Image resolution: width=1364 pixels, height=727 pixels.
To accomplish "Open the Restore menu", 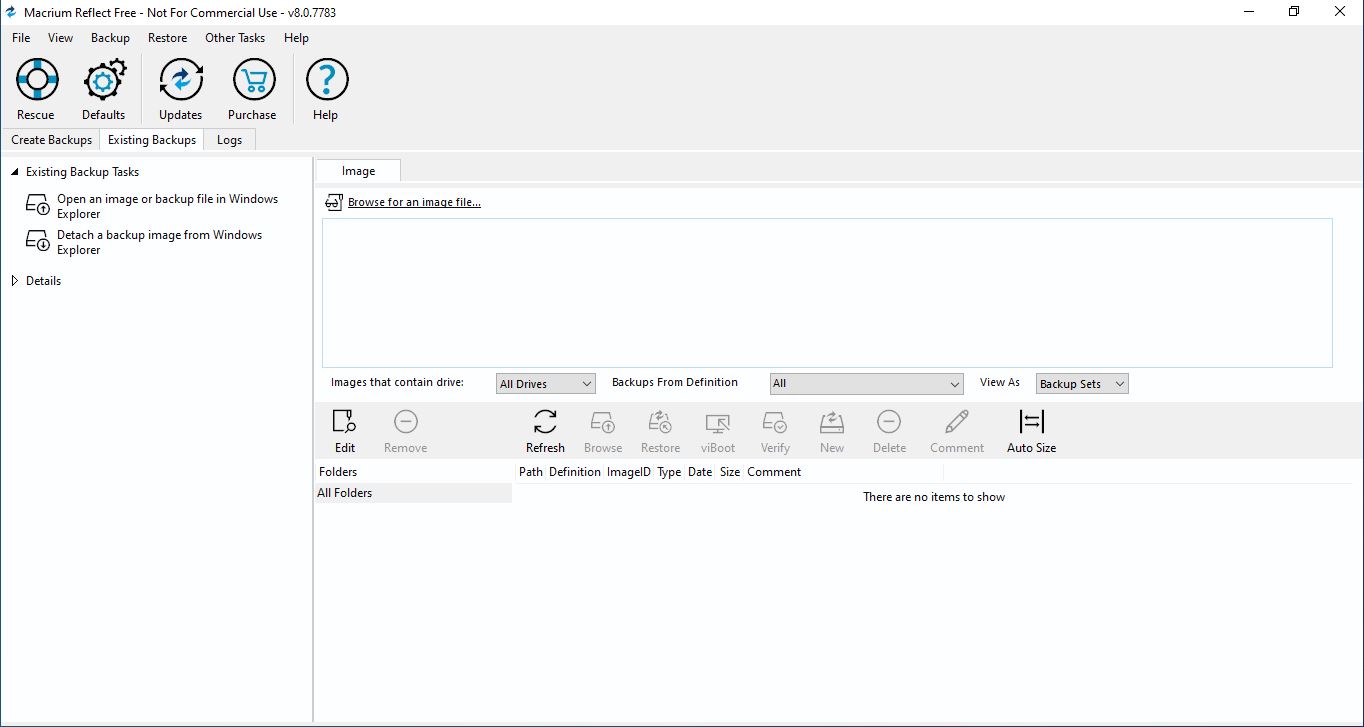I will (167, 38).
